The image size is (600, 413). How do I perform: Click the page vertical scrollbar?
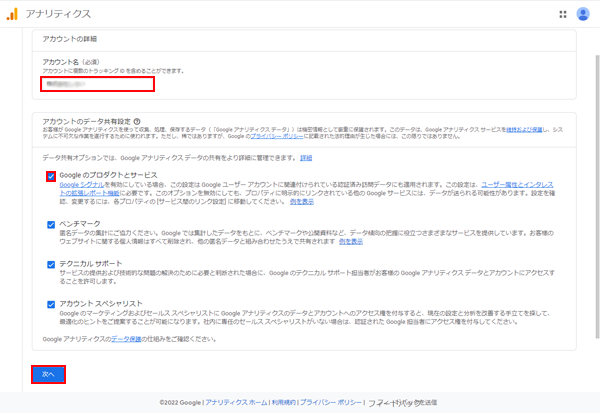[x=597, y=197]
